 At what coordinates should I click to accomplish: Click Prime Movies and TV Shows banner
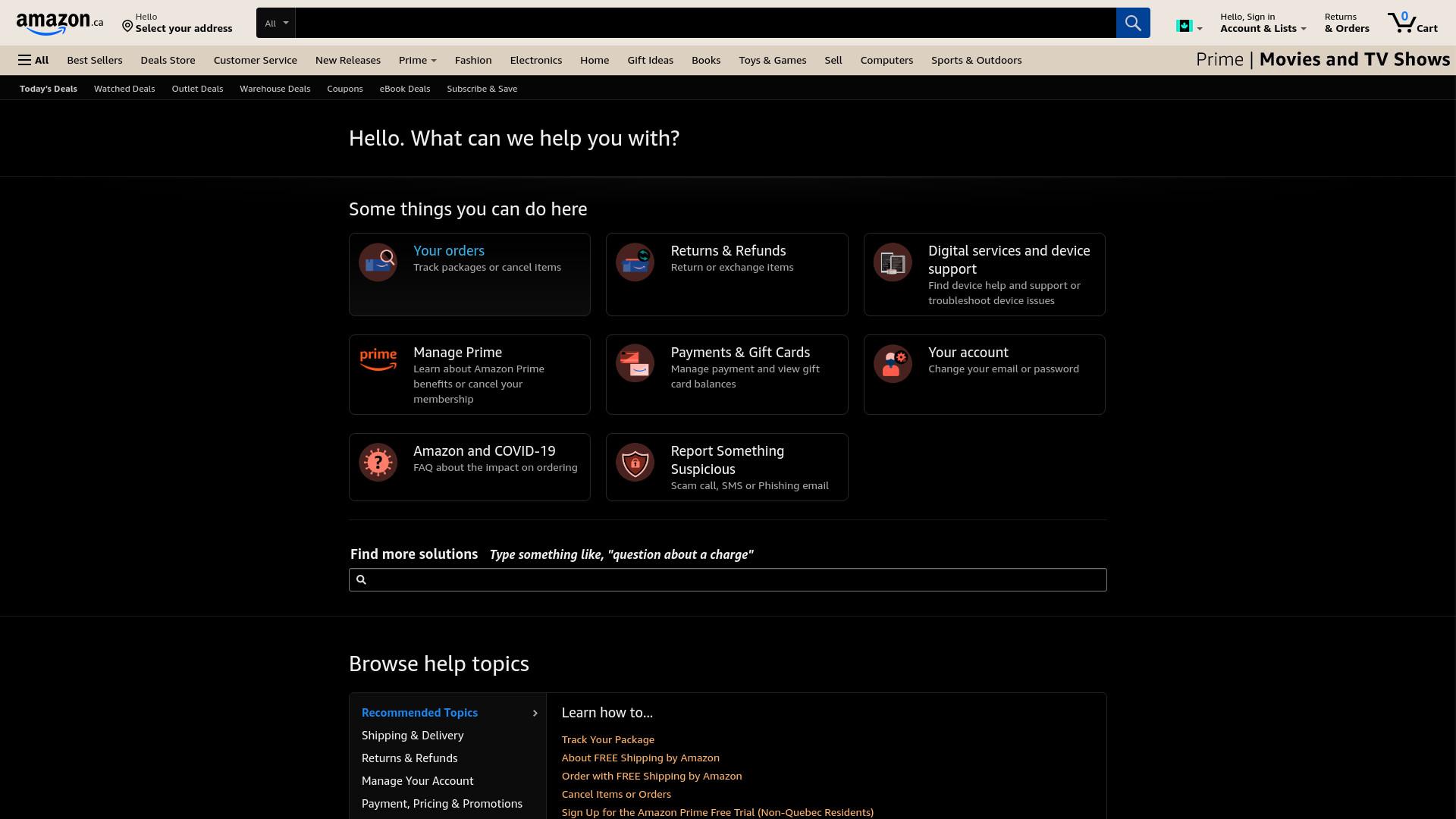[1323, 60]
